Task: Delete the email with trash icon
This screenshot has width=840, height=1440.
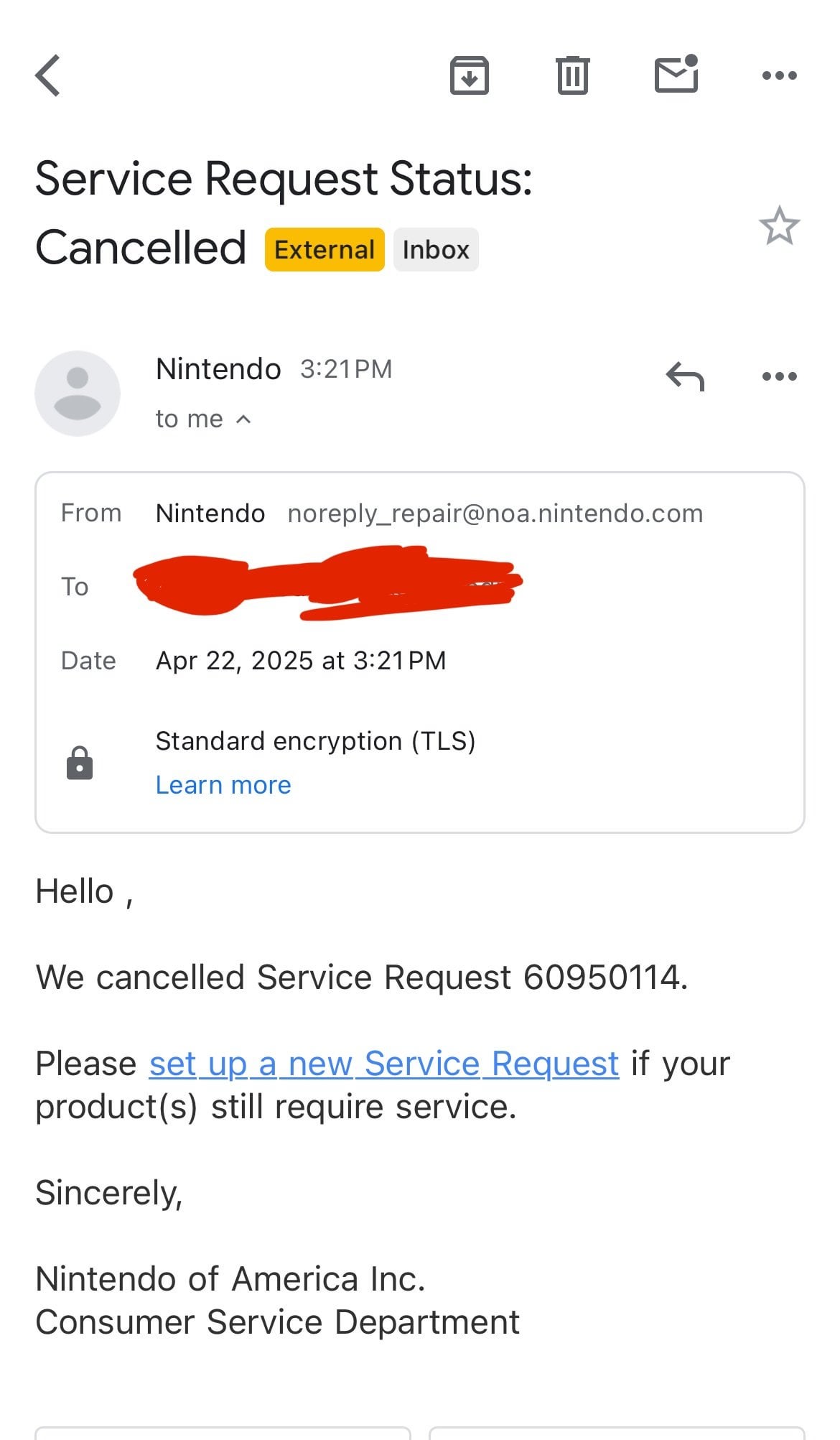Action: 572,75
